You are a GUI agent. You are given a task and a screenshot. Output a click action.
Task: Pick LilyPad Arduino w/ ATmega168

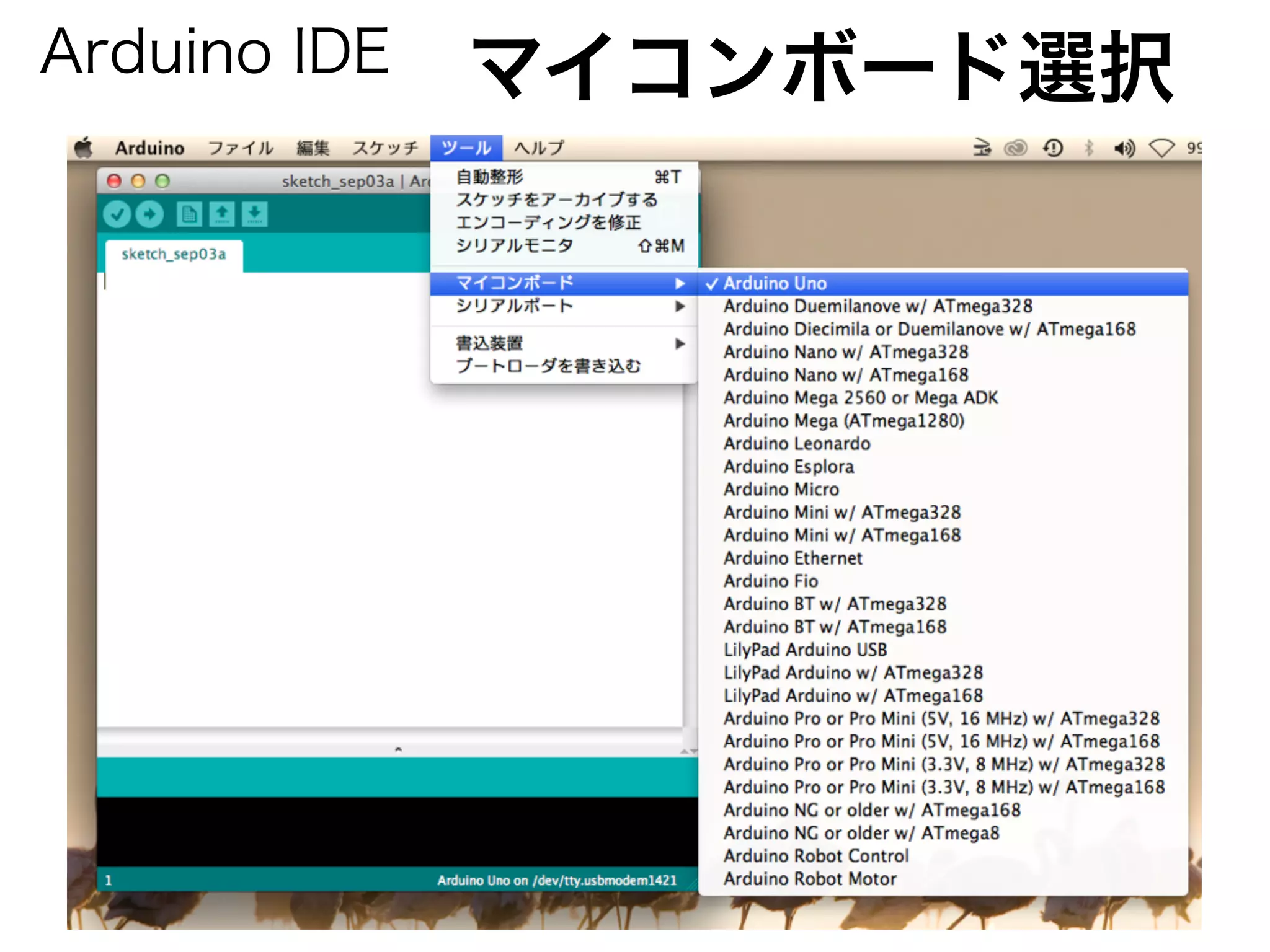(x=943, y=696)
